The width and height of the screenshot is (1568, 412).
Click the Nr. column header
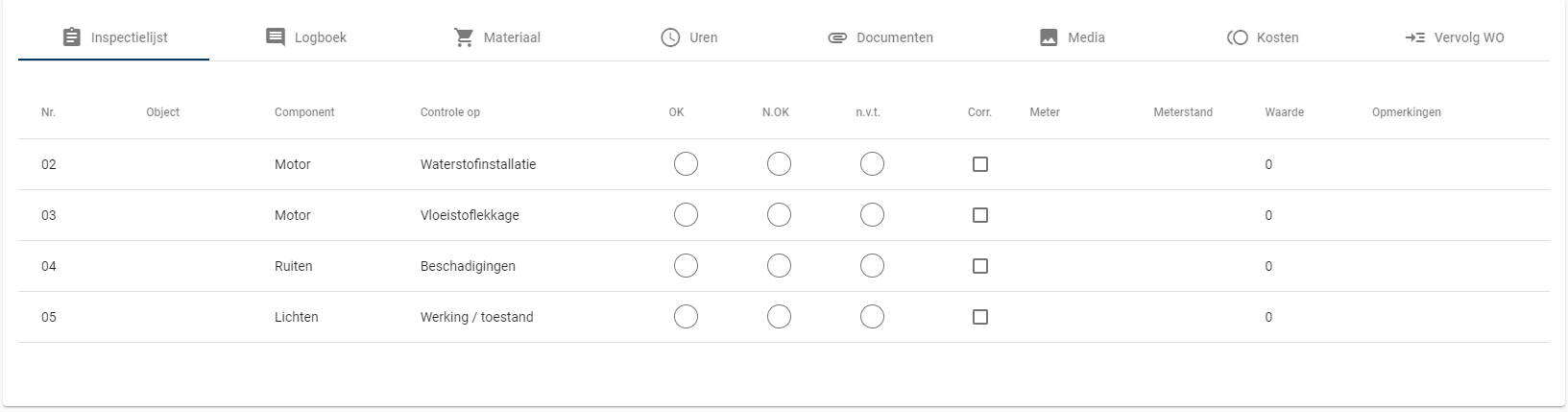(x=48, y=112)
